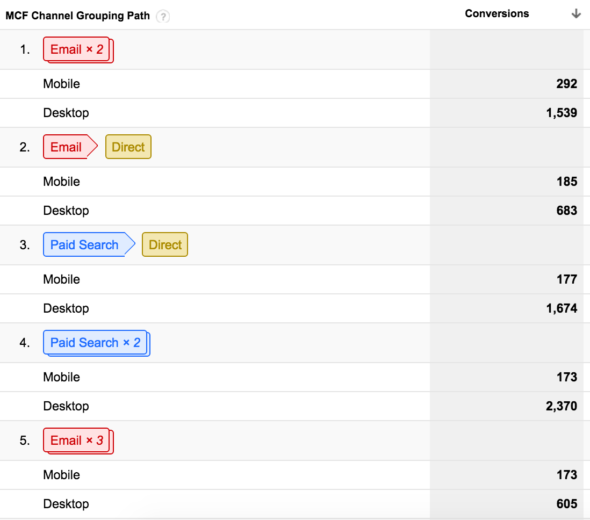This screenshot has width=590, height=520.
Task: Click Mobile row with 185 conversions
Action: 295,182
